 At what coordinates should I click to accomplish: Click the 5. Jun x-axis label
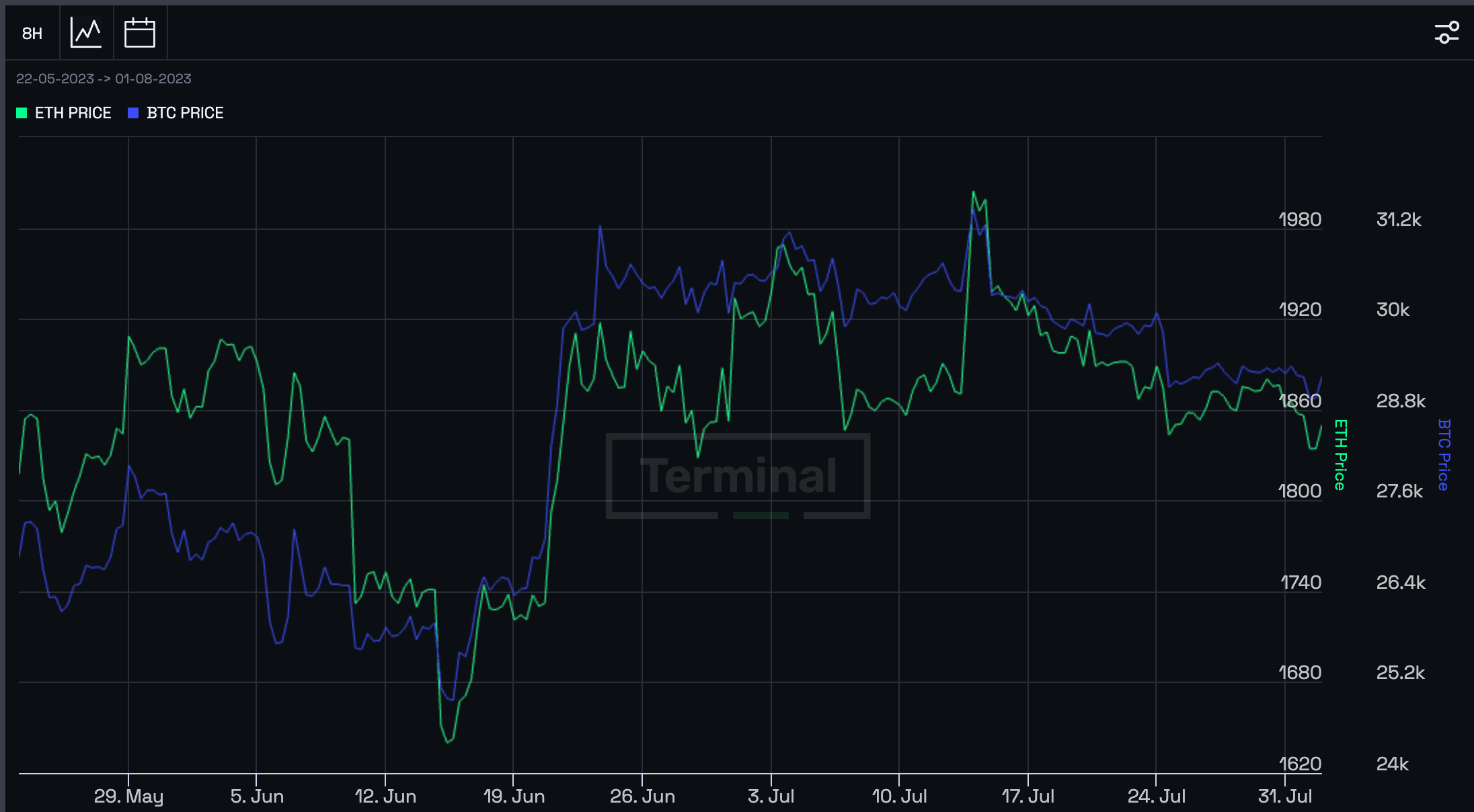(x=257, y=797)
